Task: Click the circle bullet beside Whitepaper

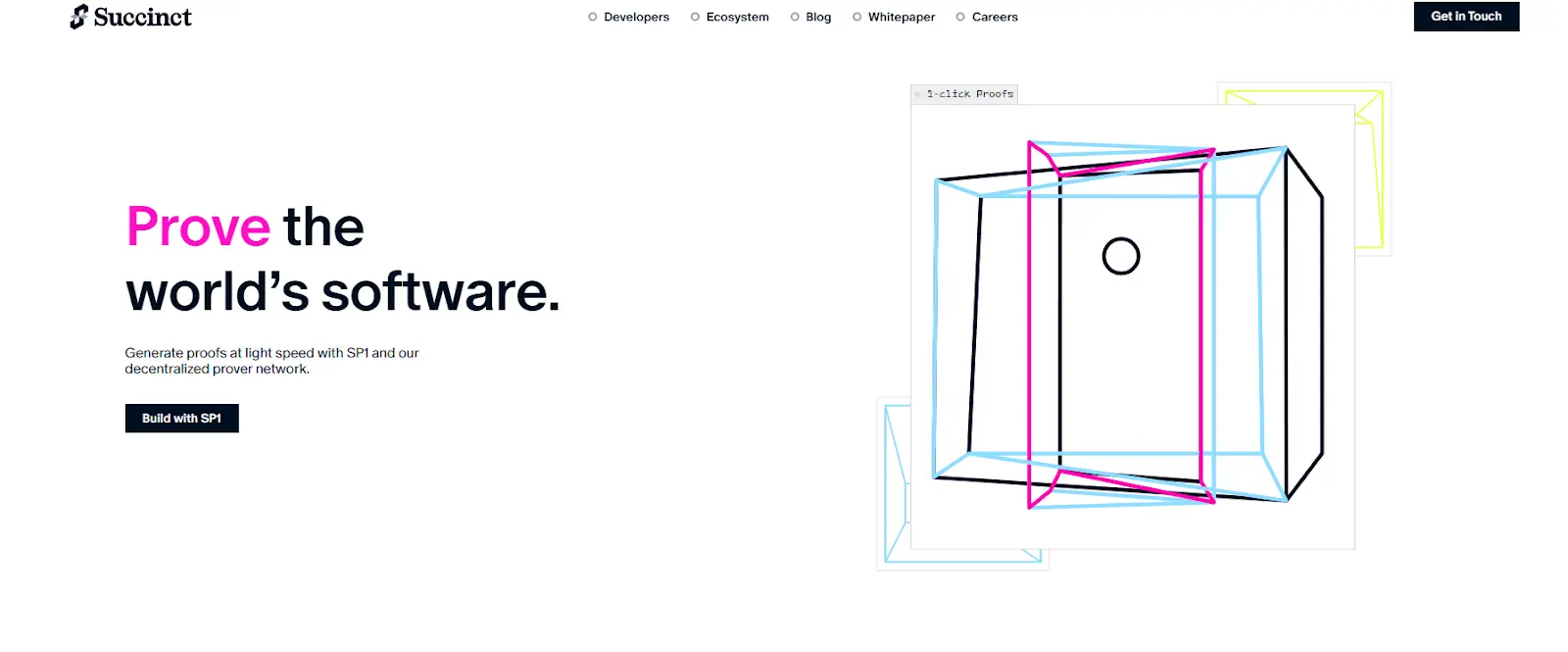Action: pos(857,17)
